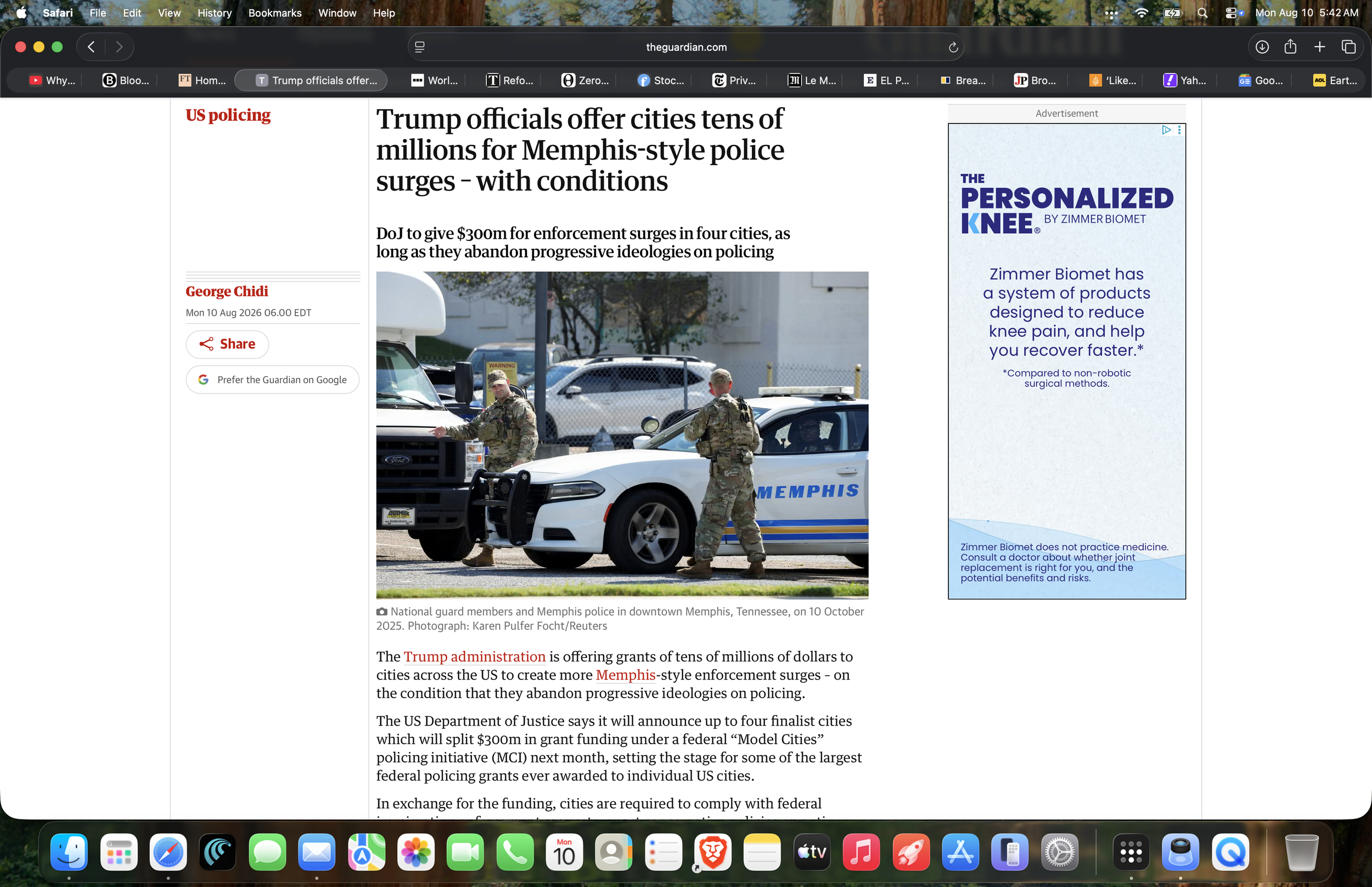
Task: Open the page menu icon in address bar
Action: [x=420, y=47]
